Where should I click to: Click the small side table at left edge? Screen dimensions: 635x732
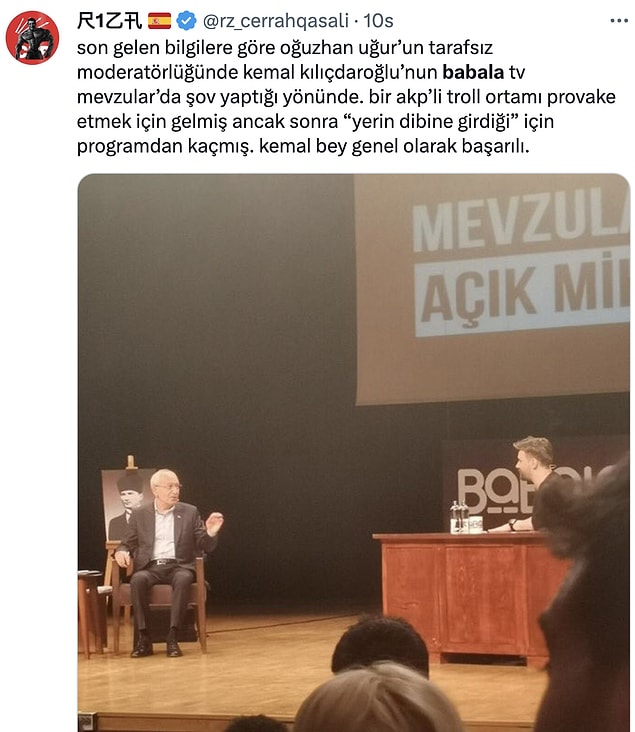[x=91, y=612]
